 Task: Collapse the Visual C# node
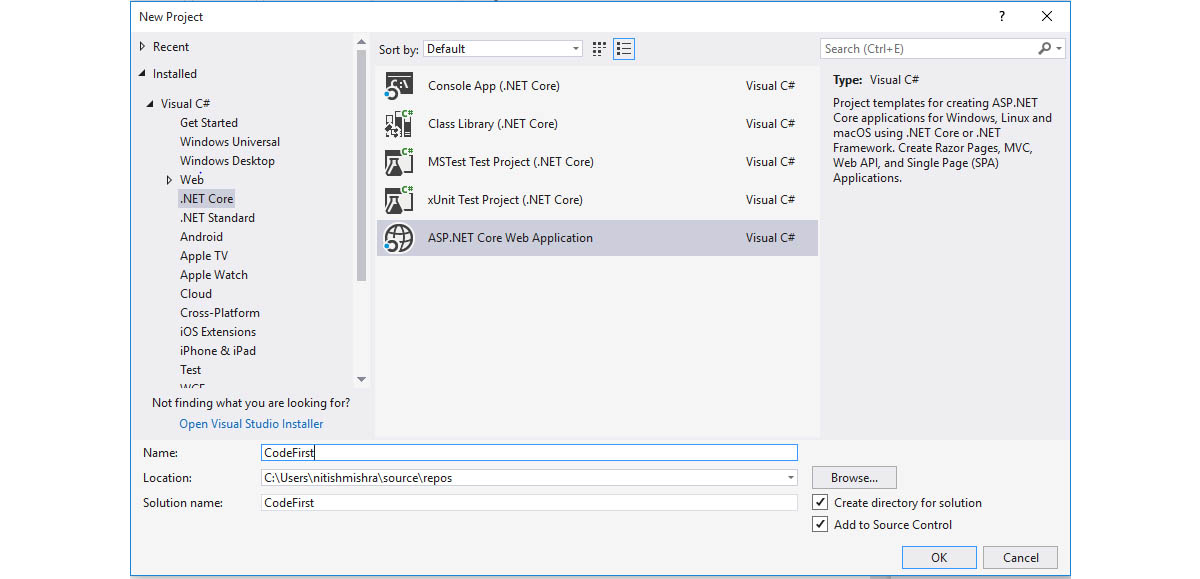[x=150, y=104]
